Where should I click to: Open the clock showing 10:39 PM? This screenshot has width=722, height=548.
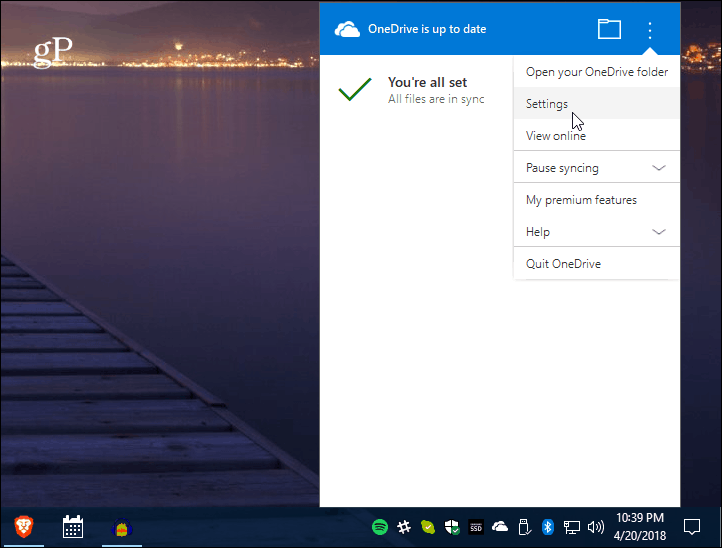[640, 527]
